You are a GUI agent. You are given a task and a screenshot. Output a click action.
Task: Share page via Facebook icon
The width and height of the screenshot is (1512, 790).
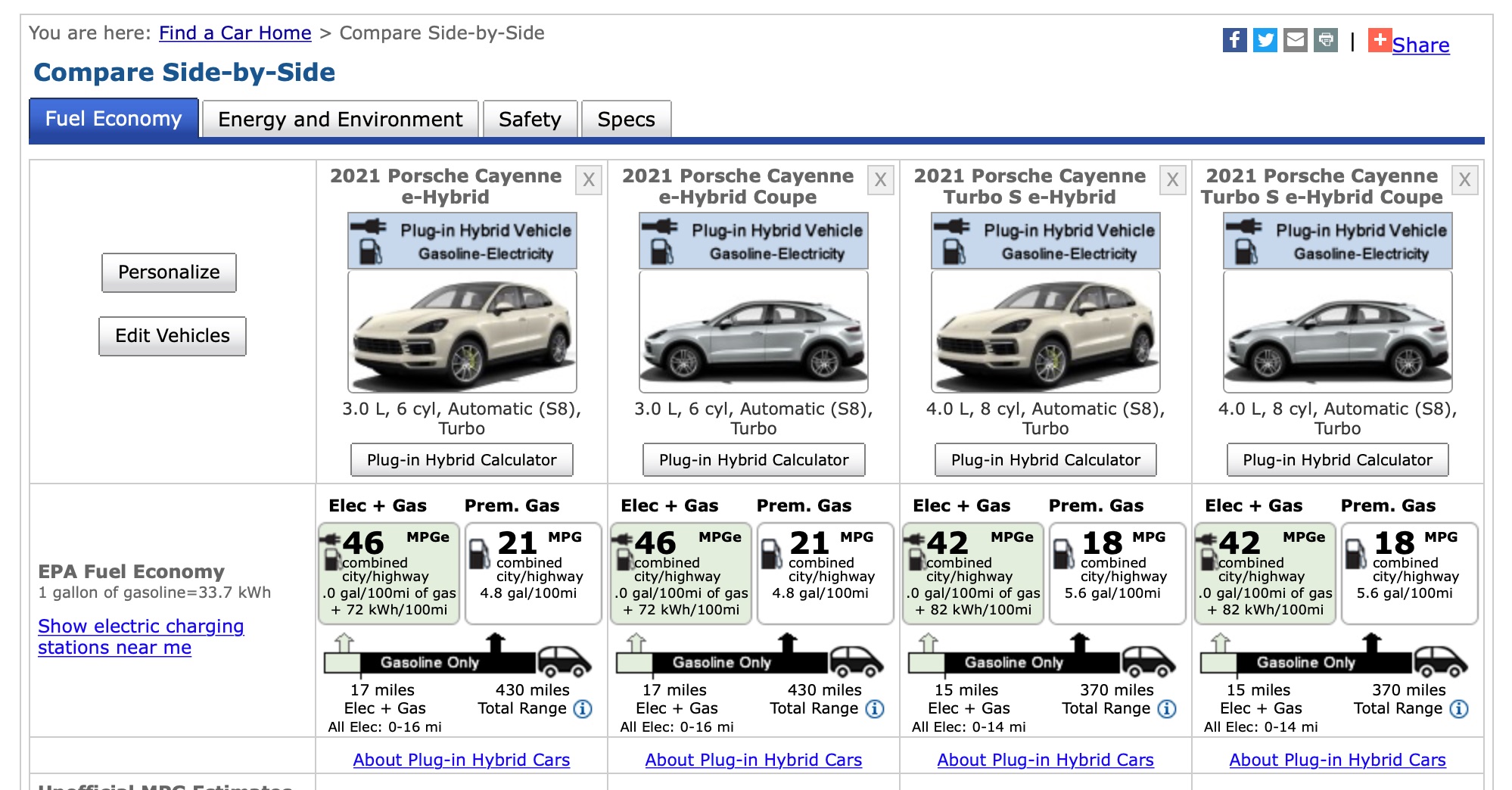pyautogui.click(x=1234, y=40)
